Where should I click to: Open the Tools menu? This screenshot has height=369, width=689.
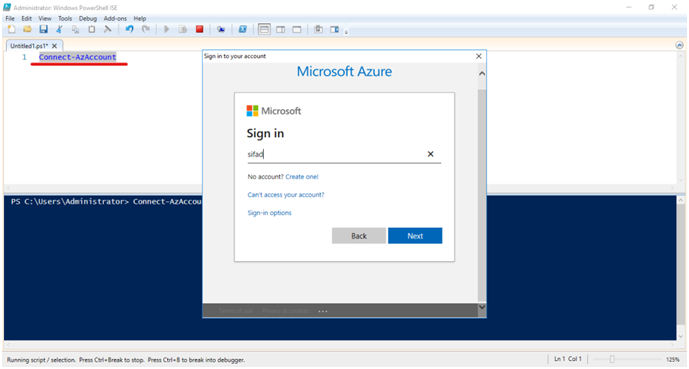click(x=65, y=18)
